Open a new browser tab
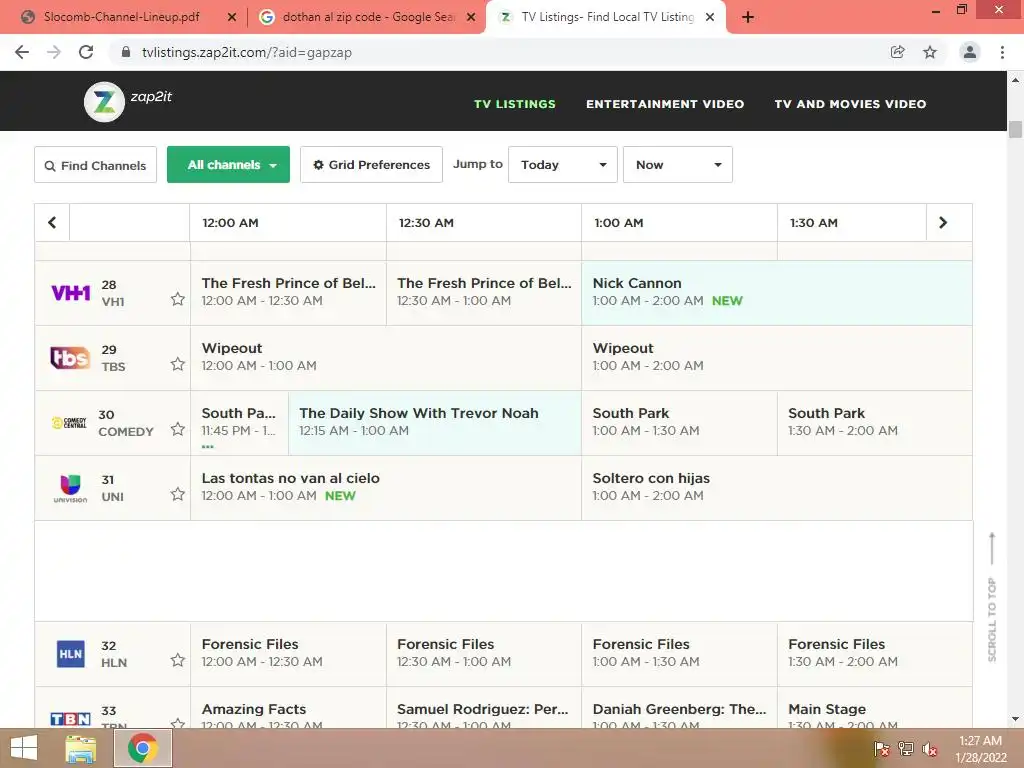1024x768 pixels. 748,18
